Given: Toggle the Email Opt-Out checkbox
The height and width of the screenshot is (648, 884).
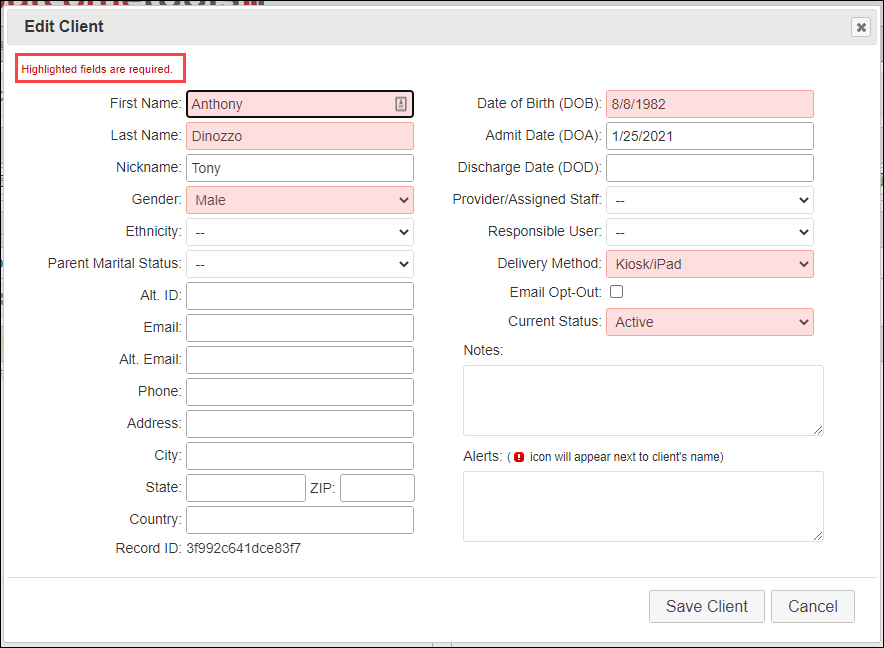Looking at the screenshot, I should click(x=617, y=292).
